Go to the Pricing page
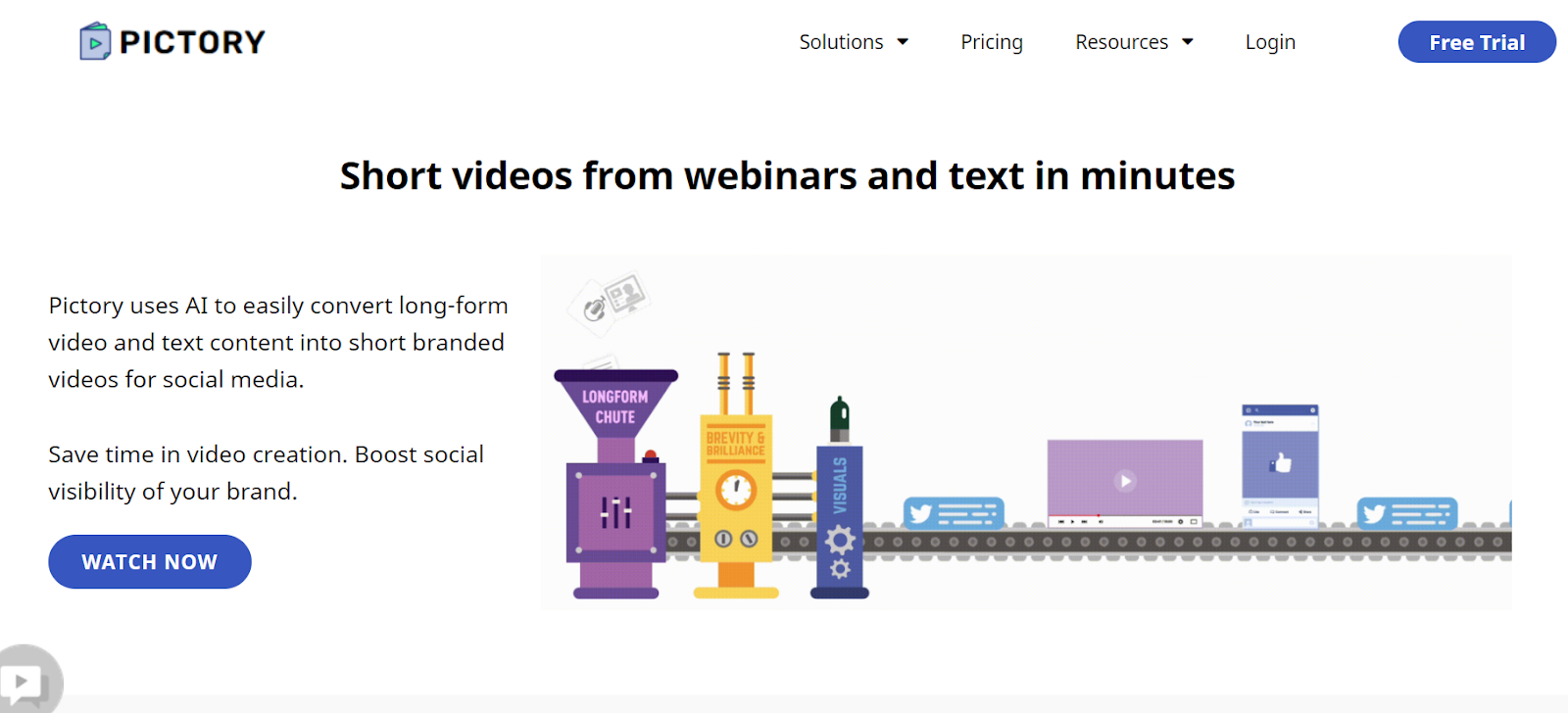1568x713 pixels. pos(992,42)
